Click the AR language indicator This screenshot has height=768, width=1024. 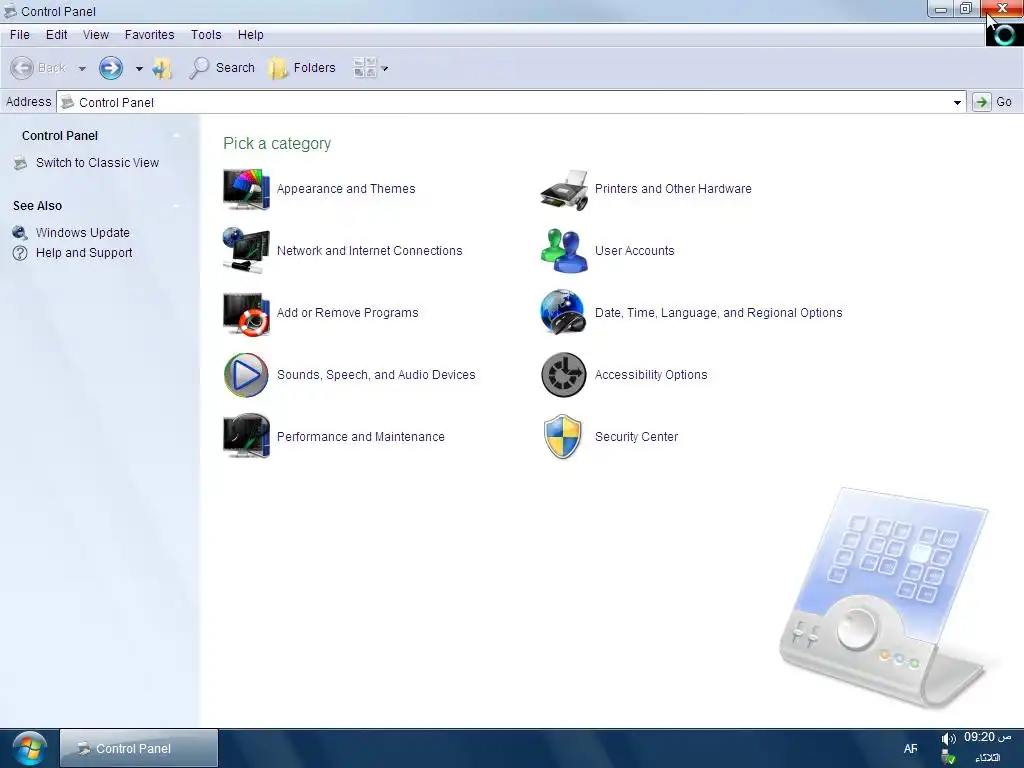click(x=910, y=748)
